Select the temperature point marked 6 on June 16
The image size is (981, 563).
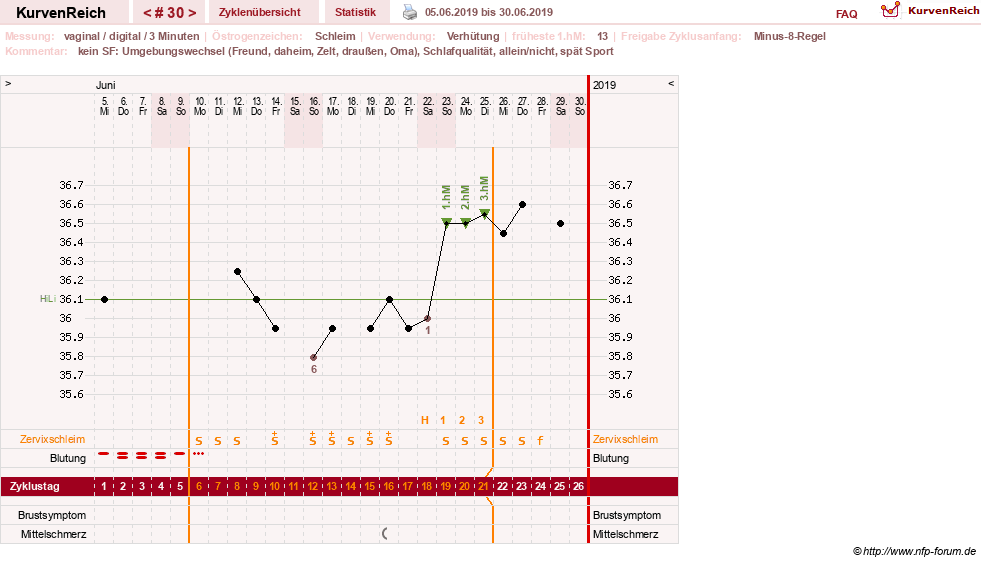point(313,358)
